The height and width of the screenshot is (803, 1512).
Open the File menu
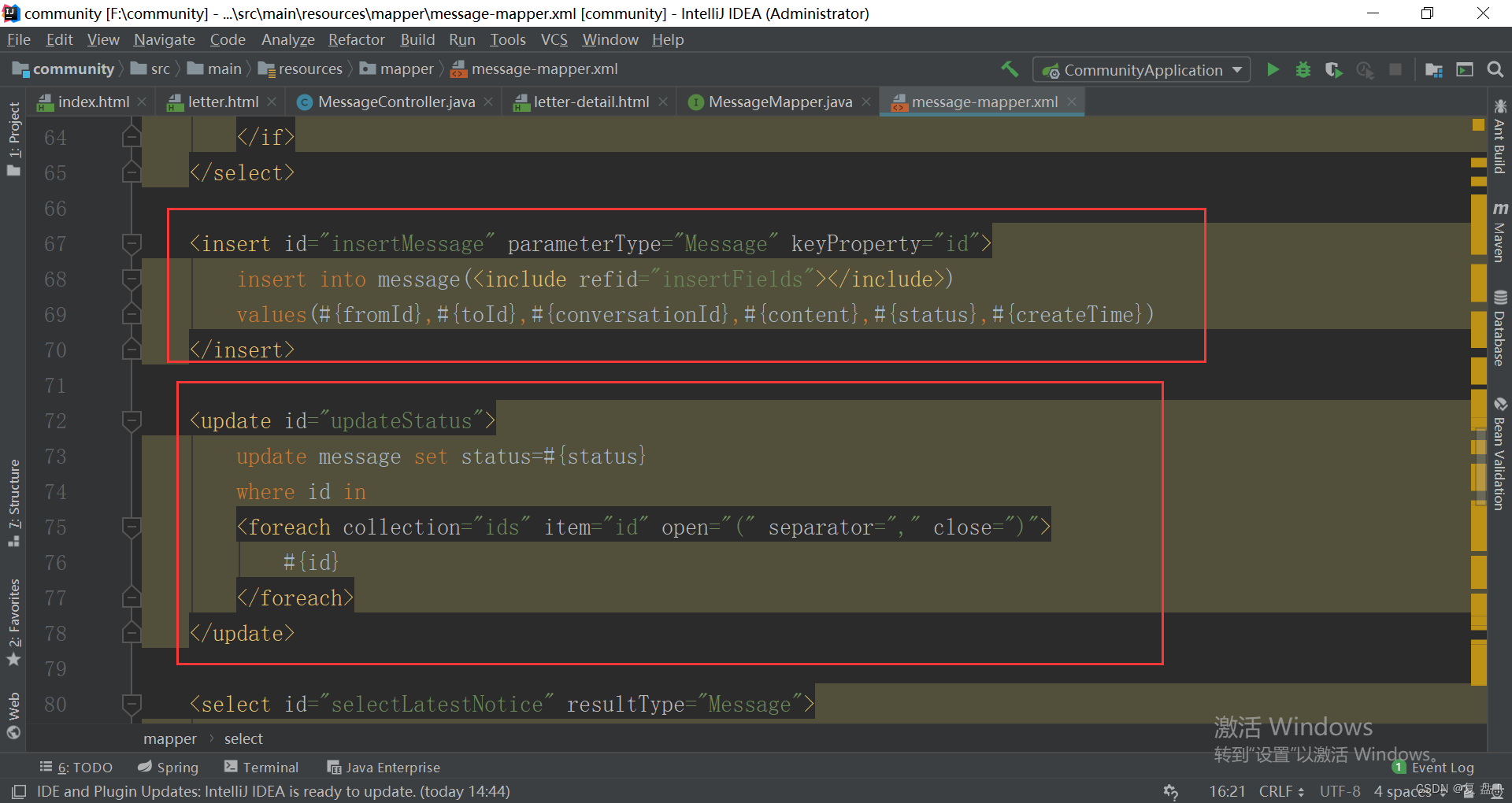tap(19, 39)
